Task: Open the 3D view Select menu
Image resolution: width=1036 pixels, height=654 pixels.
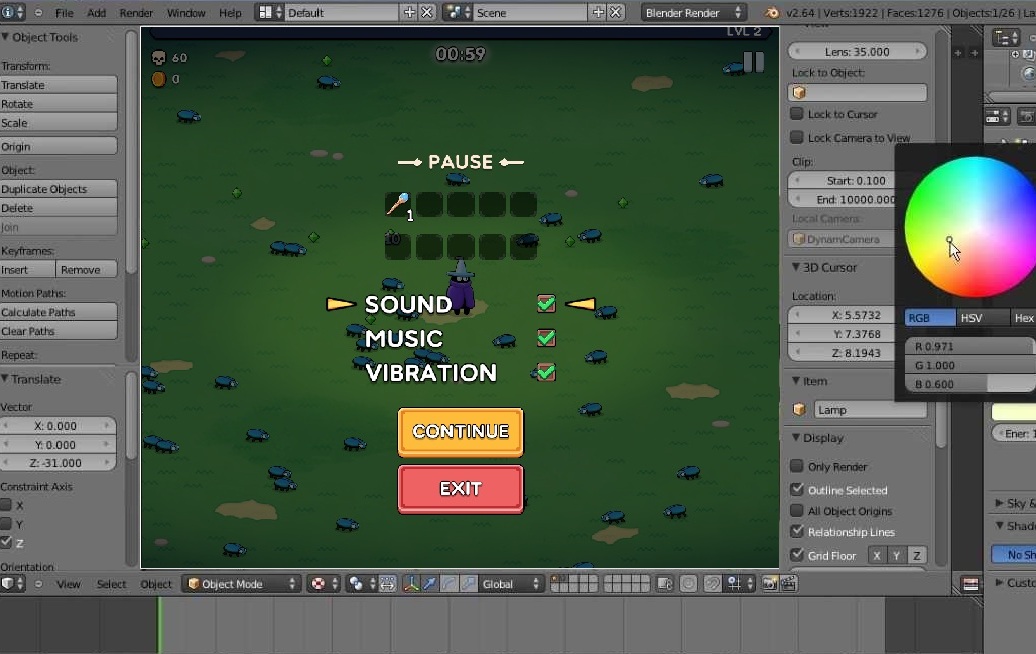Action: (x=112, y=584)
